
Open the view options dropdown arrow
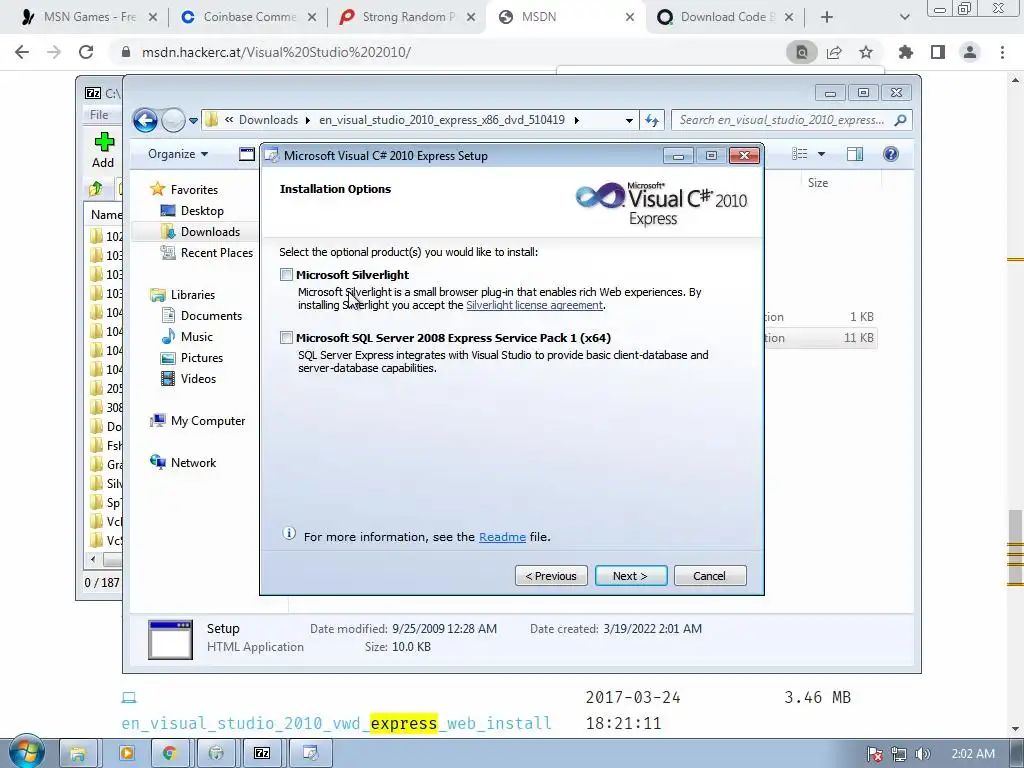click(x=822, y=154)
